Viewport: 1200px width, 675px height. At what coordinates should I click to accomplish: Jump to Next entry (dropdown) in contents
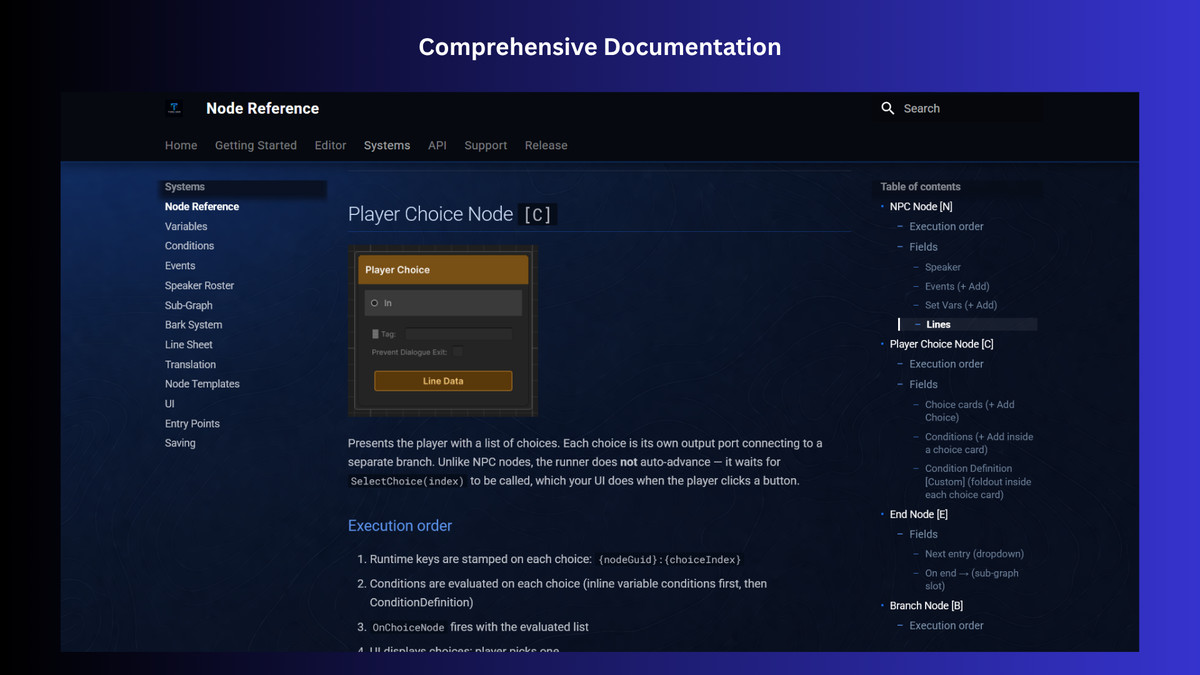pos(974,554)
